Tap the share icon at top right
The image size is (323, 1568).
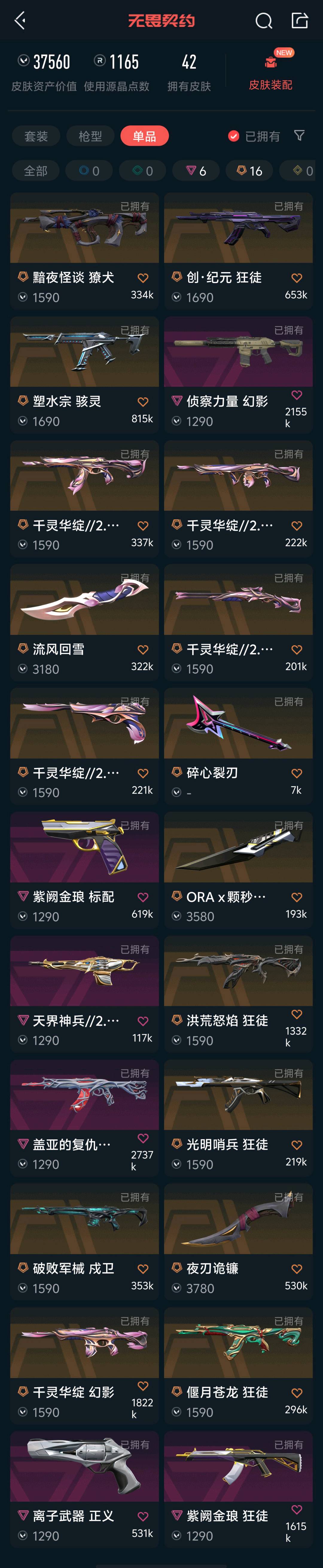tap(299, 21)
